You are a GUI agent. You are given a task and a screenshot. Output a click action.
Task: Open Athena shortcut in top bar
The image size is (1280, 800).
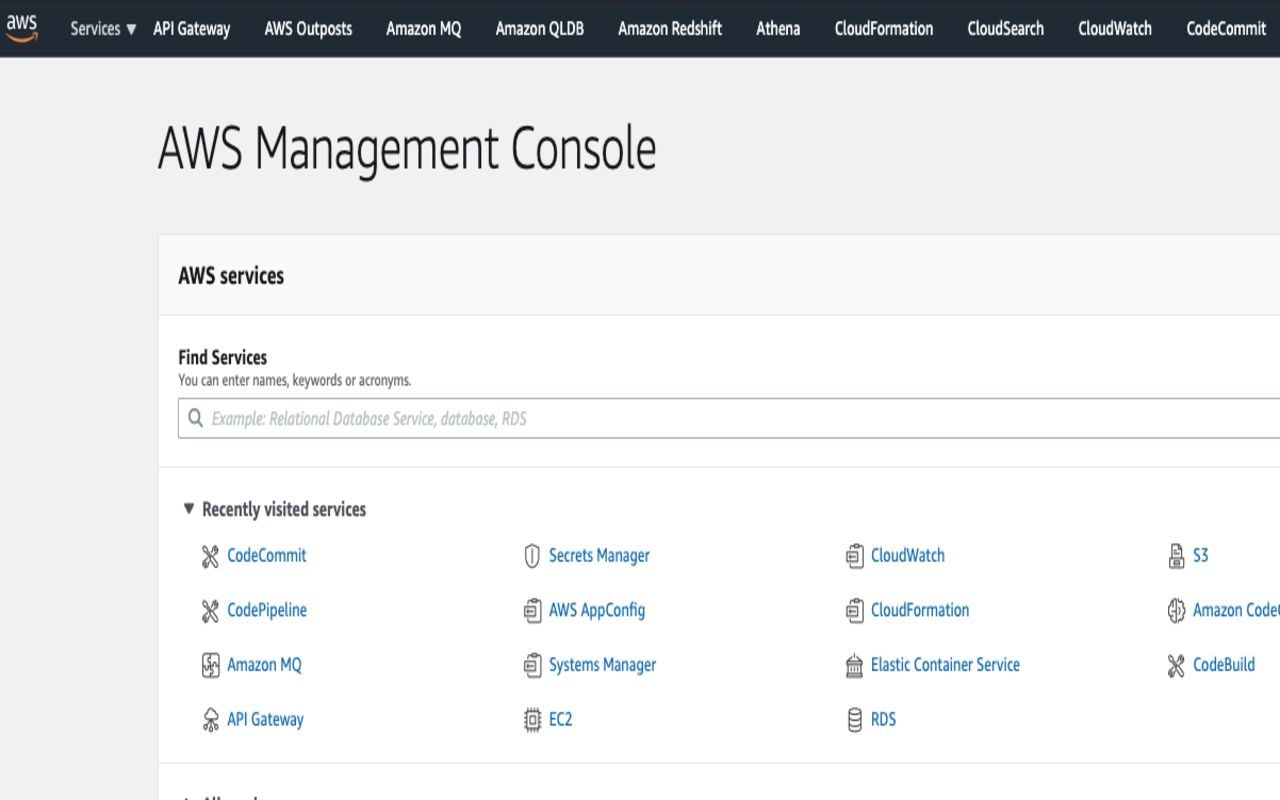(x=778, y=29)
